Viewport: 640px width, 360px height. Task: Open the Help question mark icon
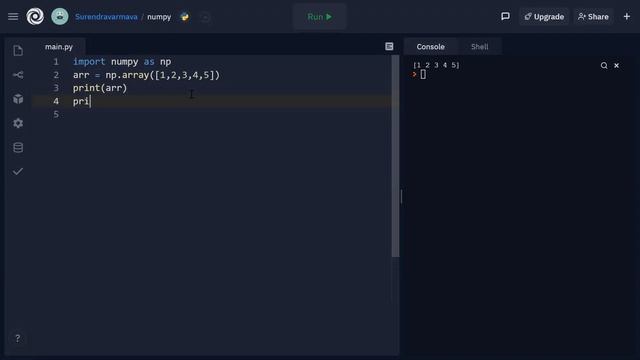18,338
